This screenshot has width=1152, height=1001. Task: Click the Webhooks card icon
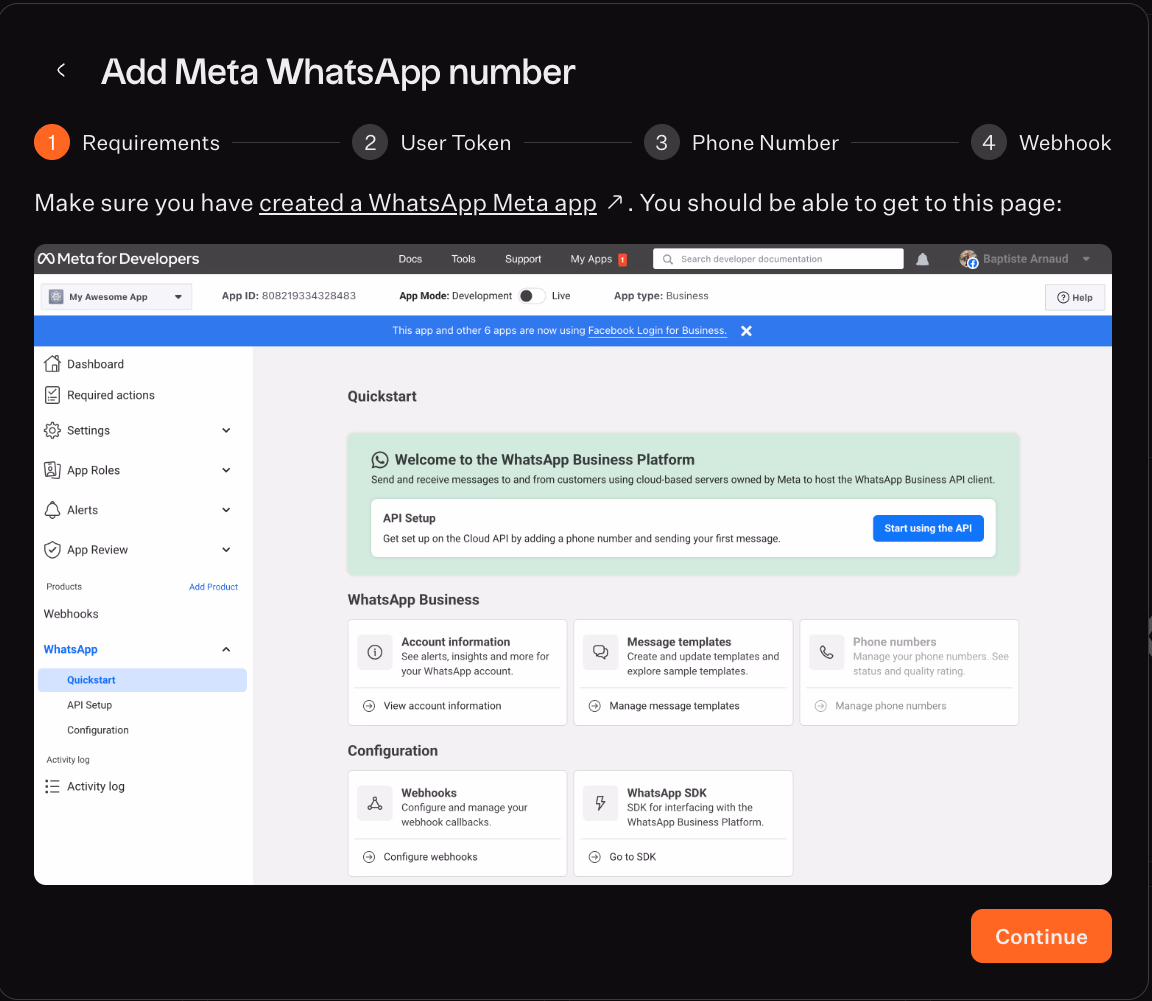pyautogui.click(x=375, y=803)
